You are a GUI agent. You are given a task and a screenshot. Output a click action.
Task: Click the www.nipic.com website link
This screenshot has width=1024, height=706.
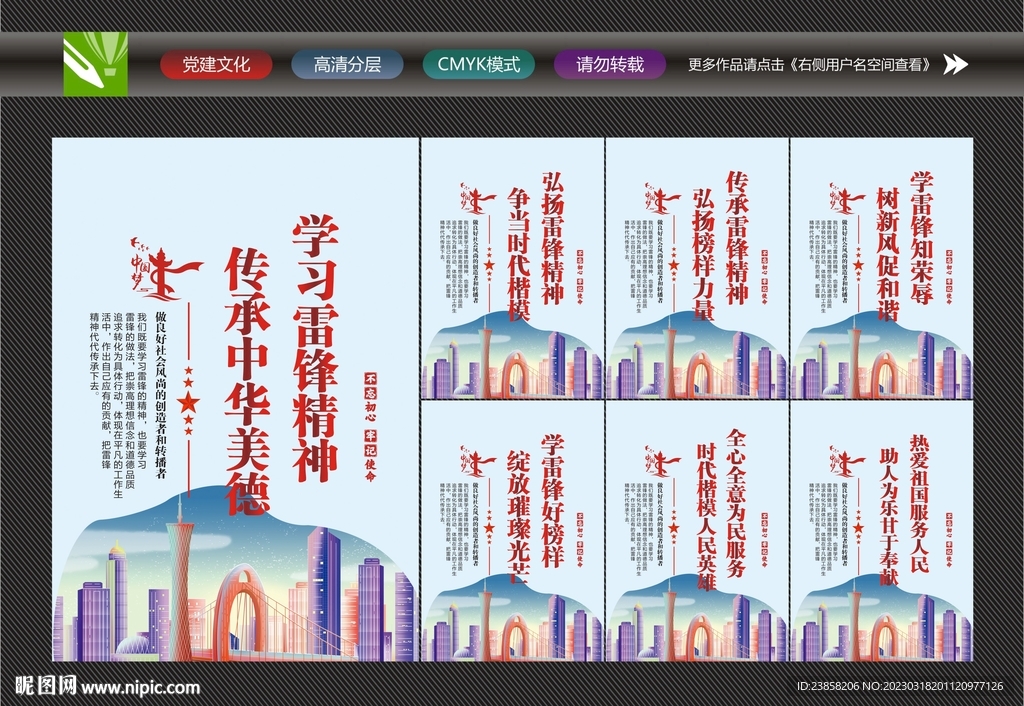140,688
